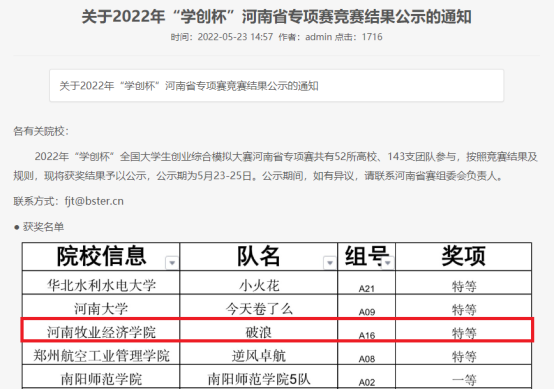Image resolution: width=554 pixels, height=390 pixels.
Task: Click the 院校信息 header text
Action: pos(101,256)
